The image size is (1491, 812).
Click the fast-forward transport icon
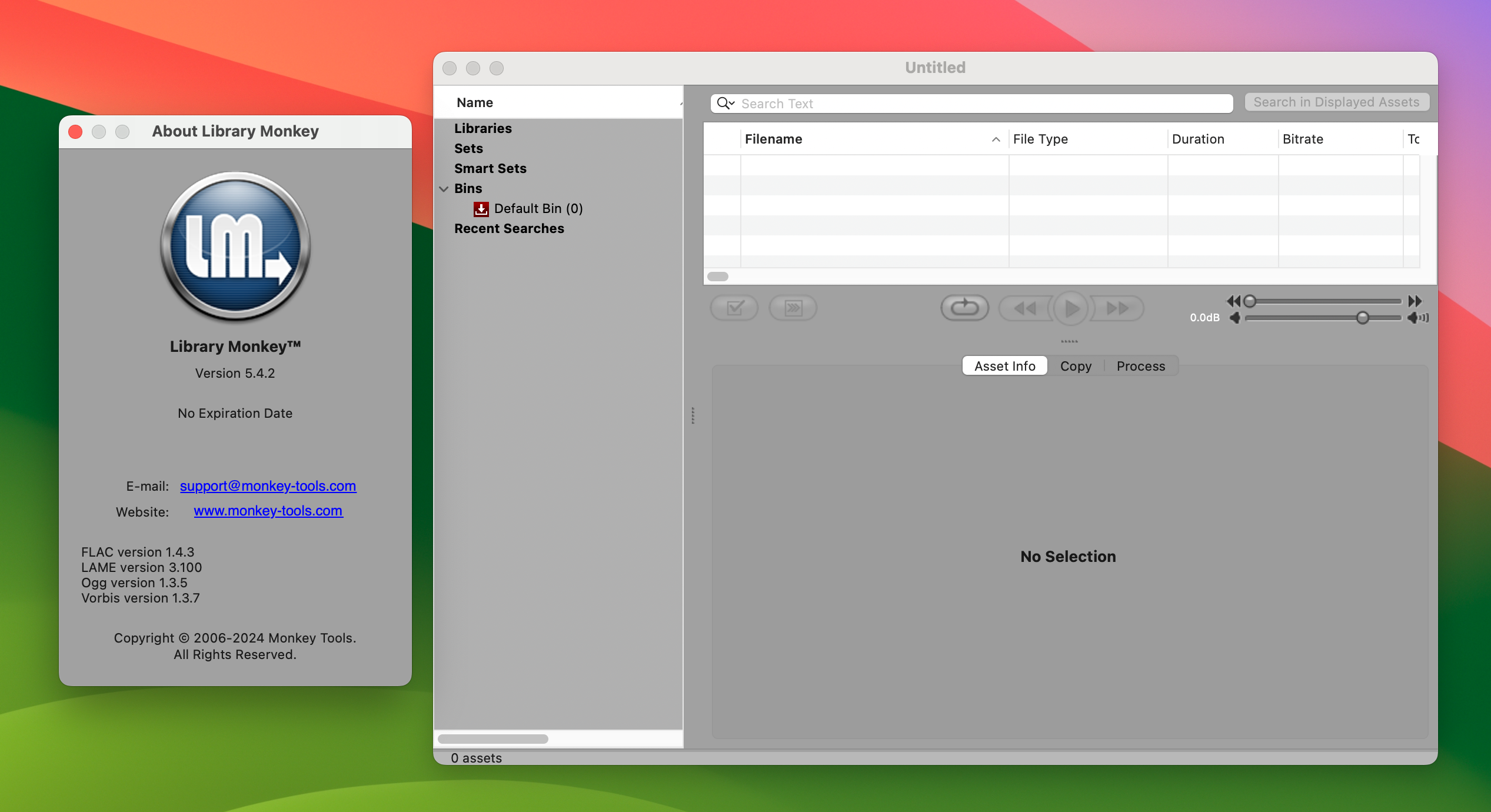pyautogui.click(x=1117, y=307)
